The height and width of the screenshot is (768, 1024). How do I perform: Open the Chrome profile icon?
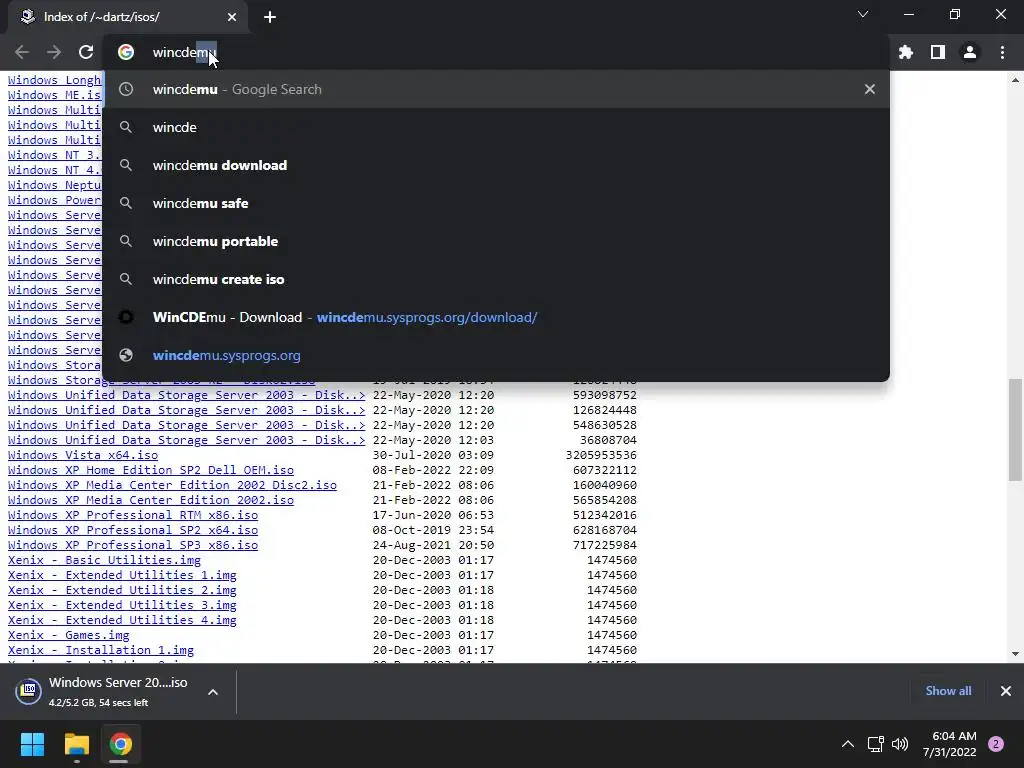pos(970,52)
